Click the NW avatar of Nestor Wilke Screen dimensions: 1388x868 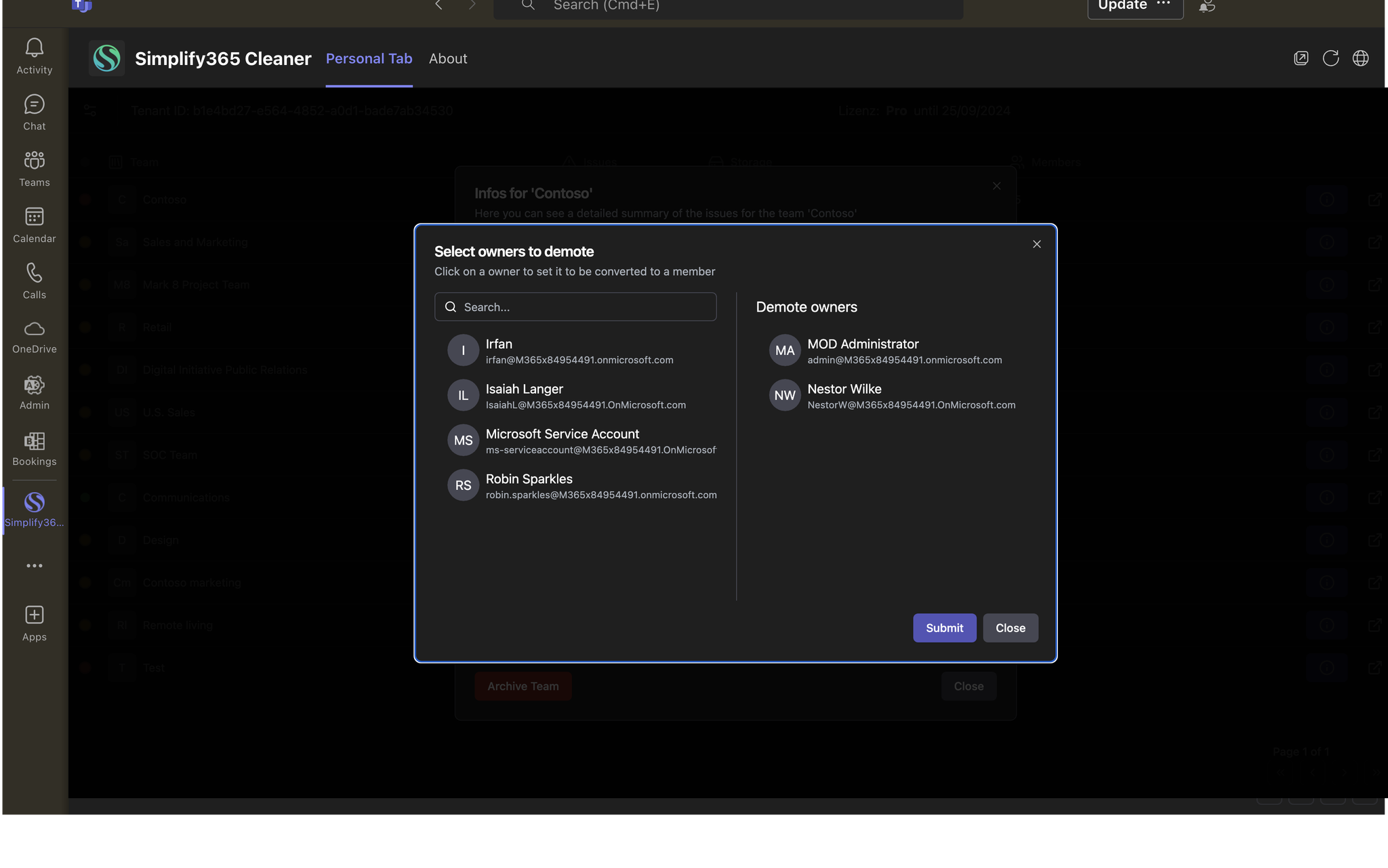785,396
